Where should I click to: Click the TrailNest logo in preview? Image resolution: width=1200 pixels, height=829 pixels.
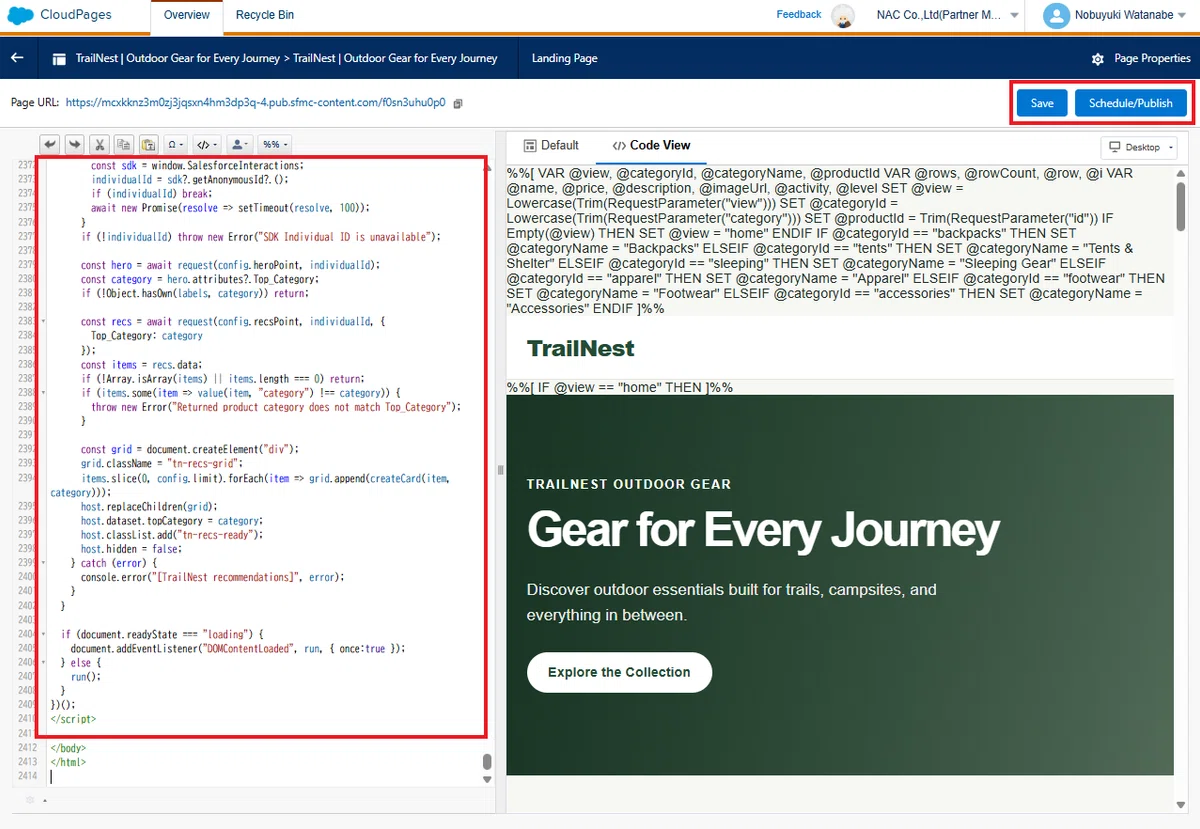click(580, 348)
